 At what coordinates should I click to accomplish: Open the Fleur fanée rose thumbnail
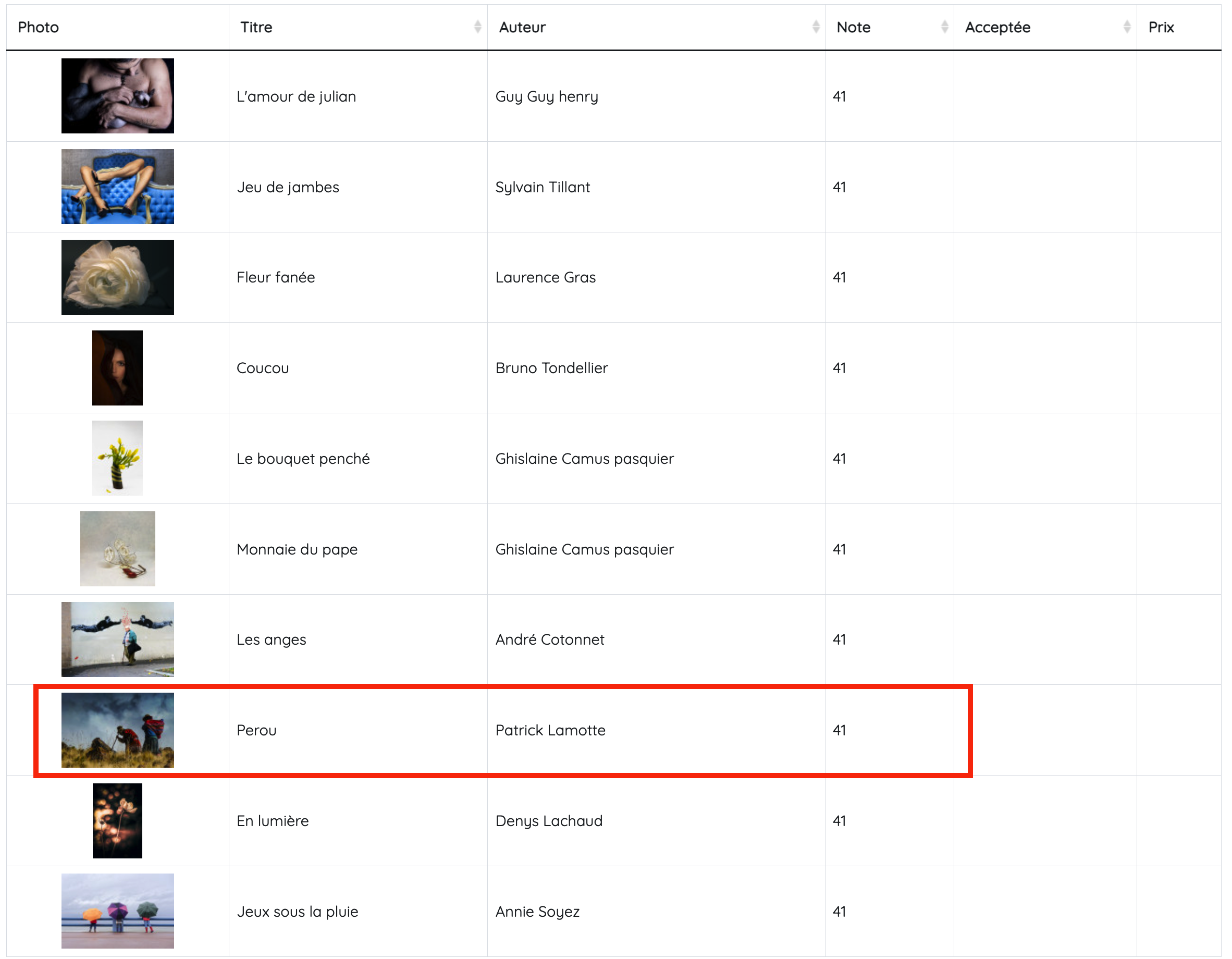pyautogui.click(x=117, y=277)
